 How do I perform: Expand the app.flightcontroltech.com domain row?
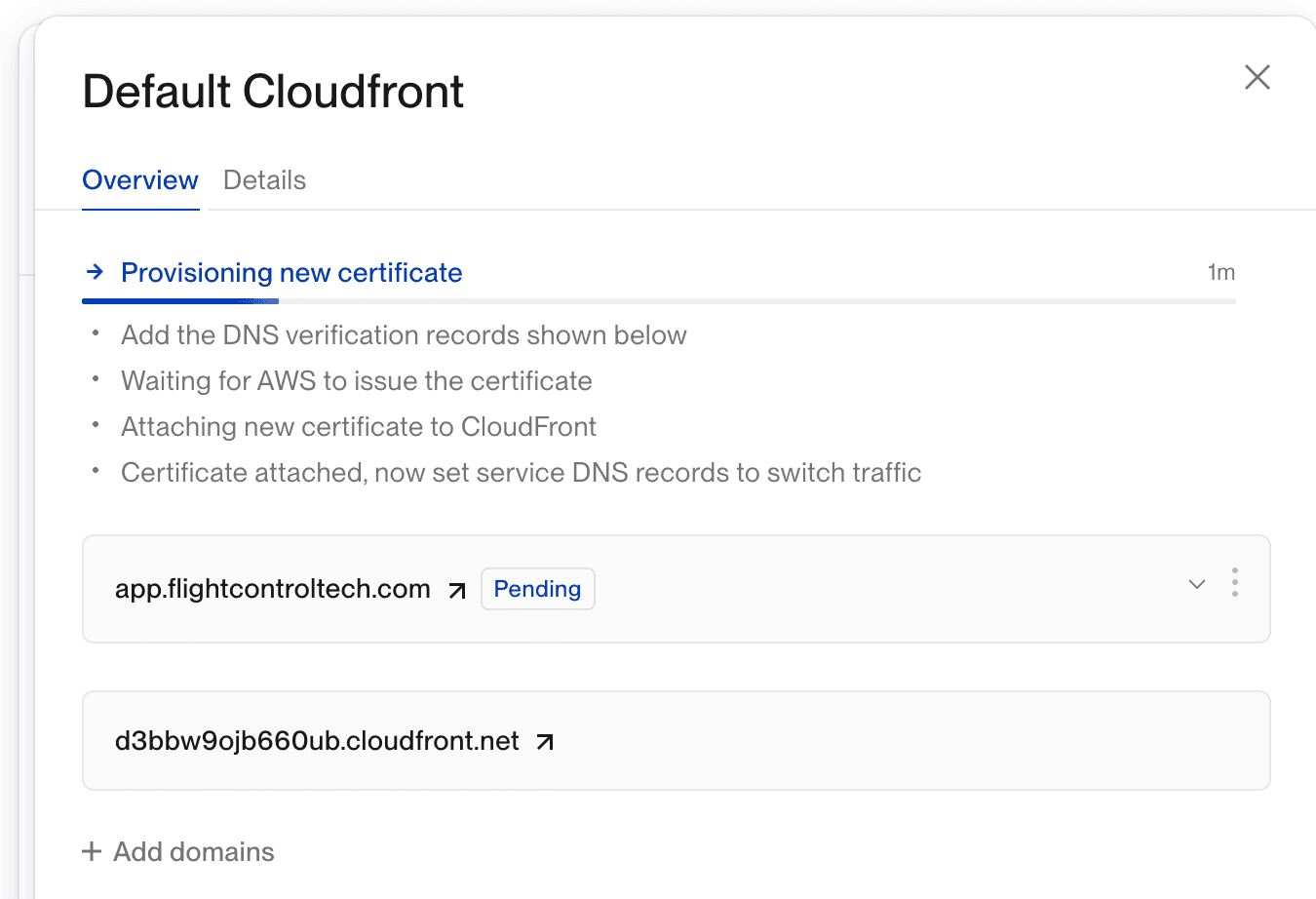[1197, 584]
